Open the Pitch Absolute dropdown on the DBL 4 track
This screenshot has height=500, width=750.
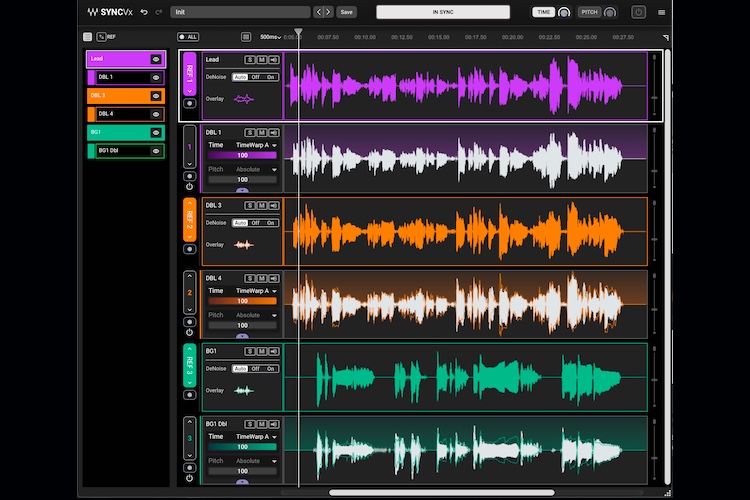tap(256, 315)
